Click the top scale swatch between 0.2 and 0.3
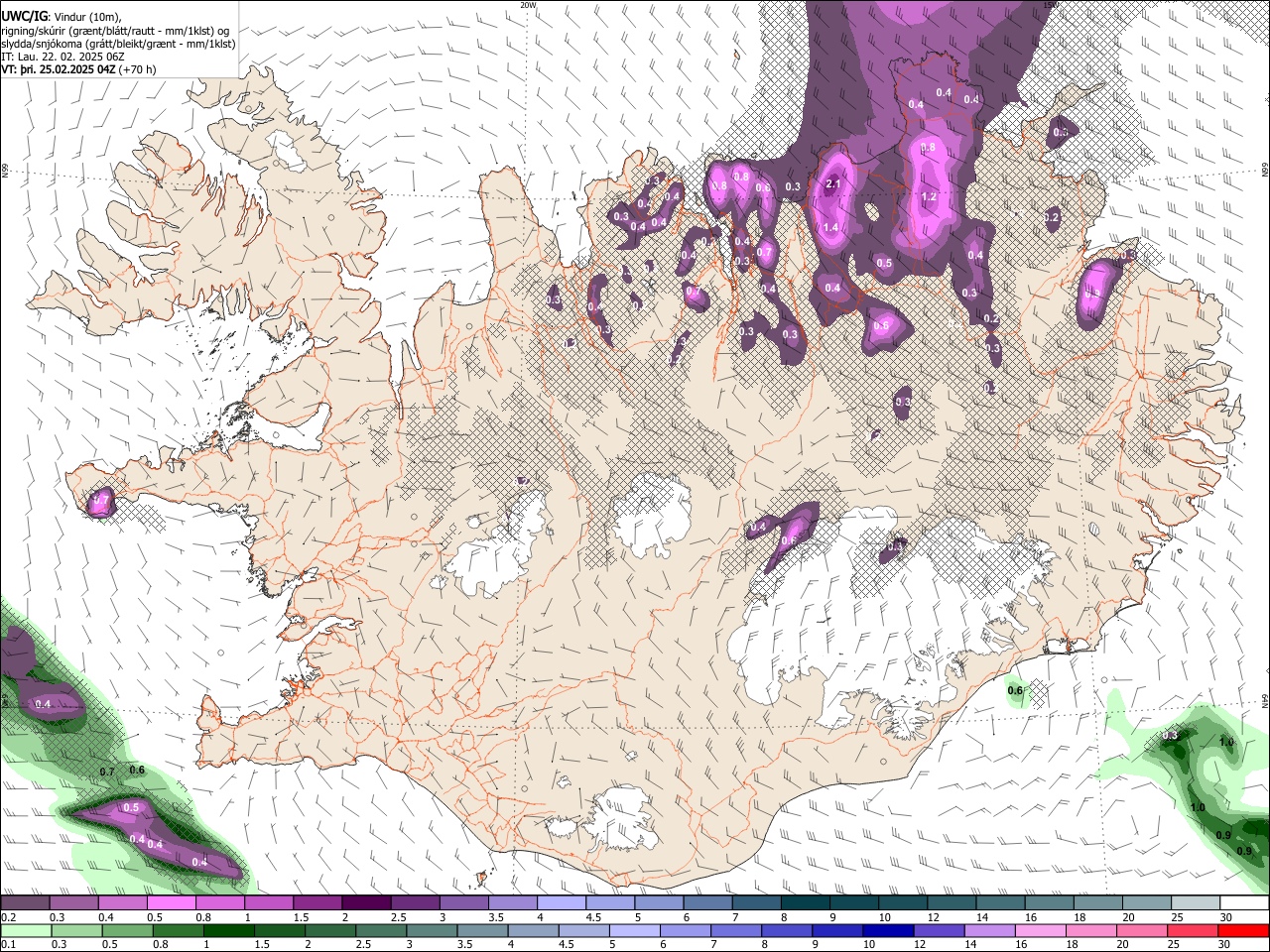Screen dimensions: 1270x952 tap(26, 903)
